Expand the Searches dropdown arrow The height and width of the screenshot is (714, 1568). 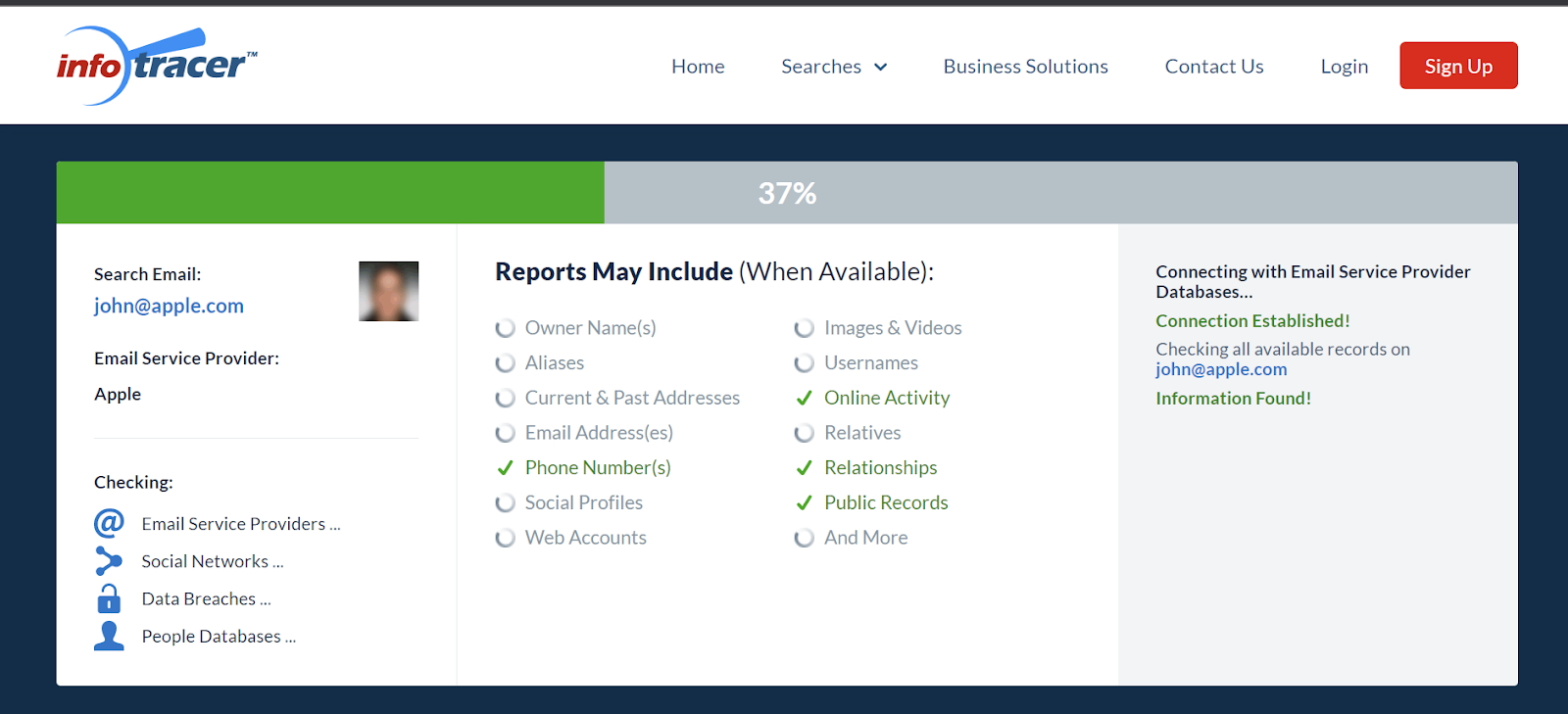click(x=880, y=67)
